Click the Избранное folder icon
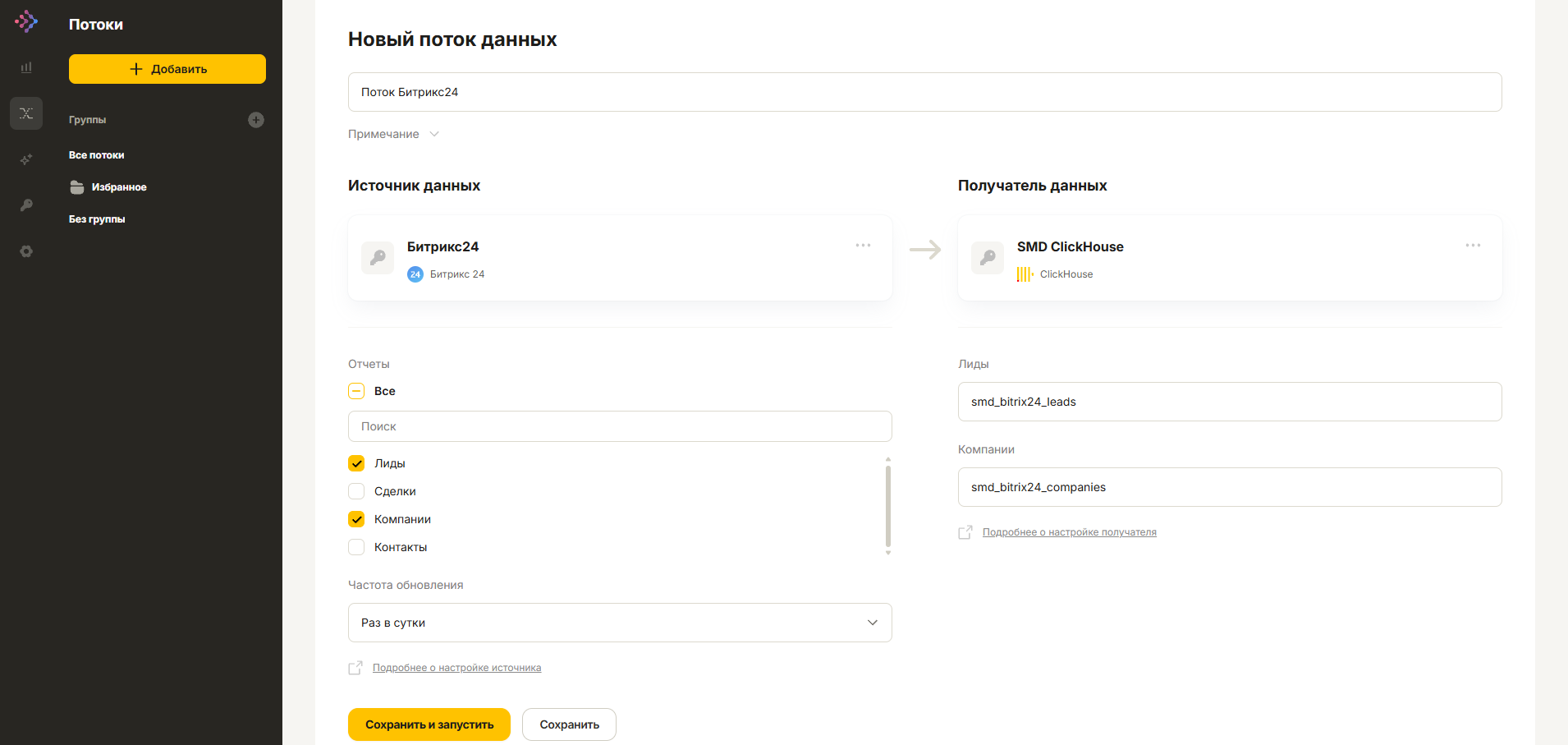 click(77, 187)
